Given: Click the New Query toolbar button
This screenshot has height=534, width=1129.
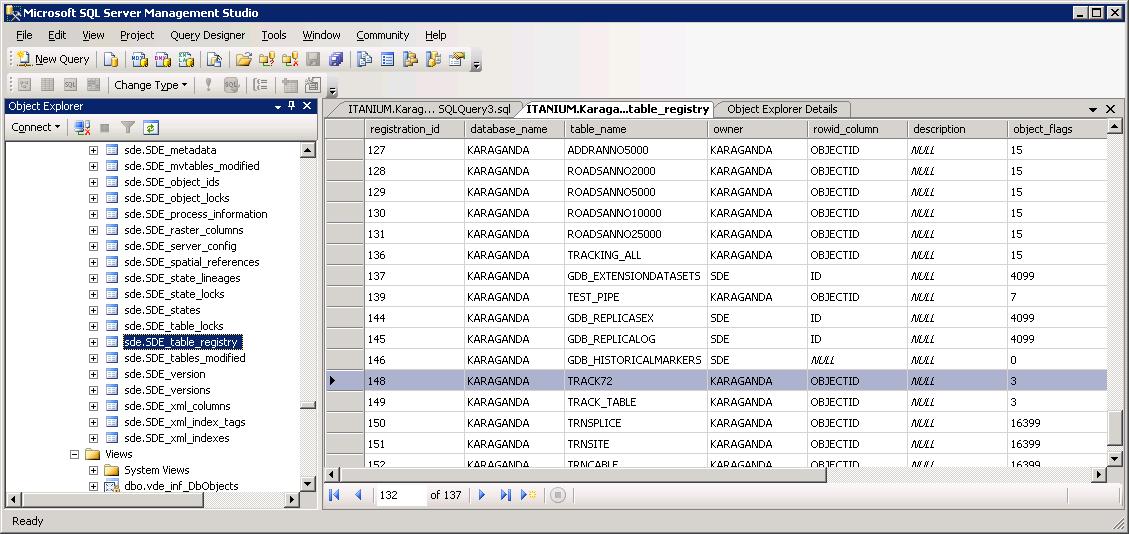Looking at the screenshot, I should [53, 60].
